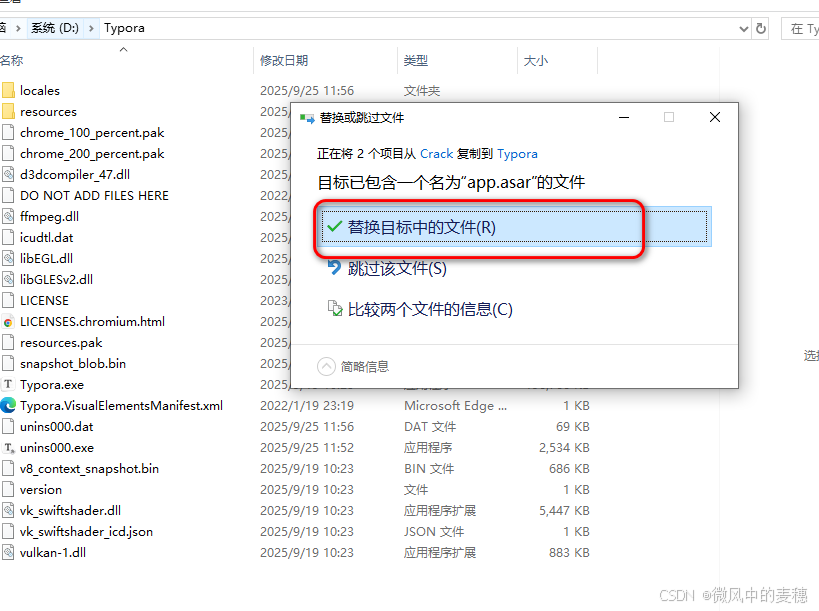Click the compare files document icon
819x611 pixels.
(x=334, y=308)
